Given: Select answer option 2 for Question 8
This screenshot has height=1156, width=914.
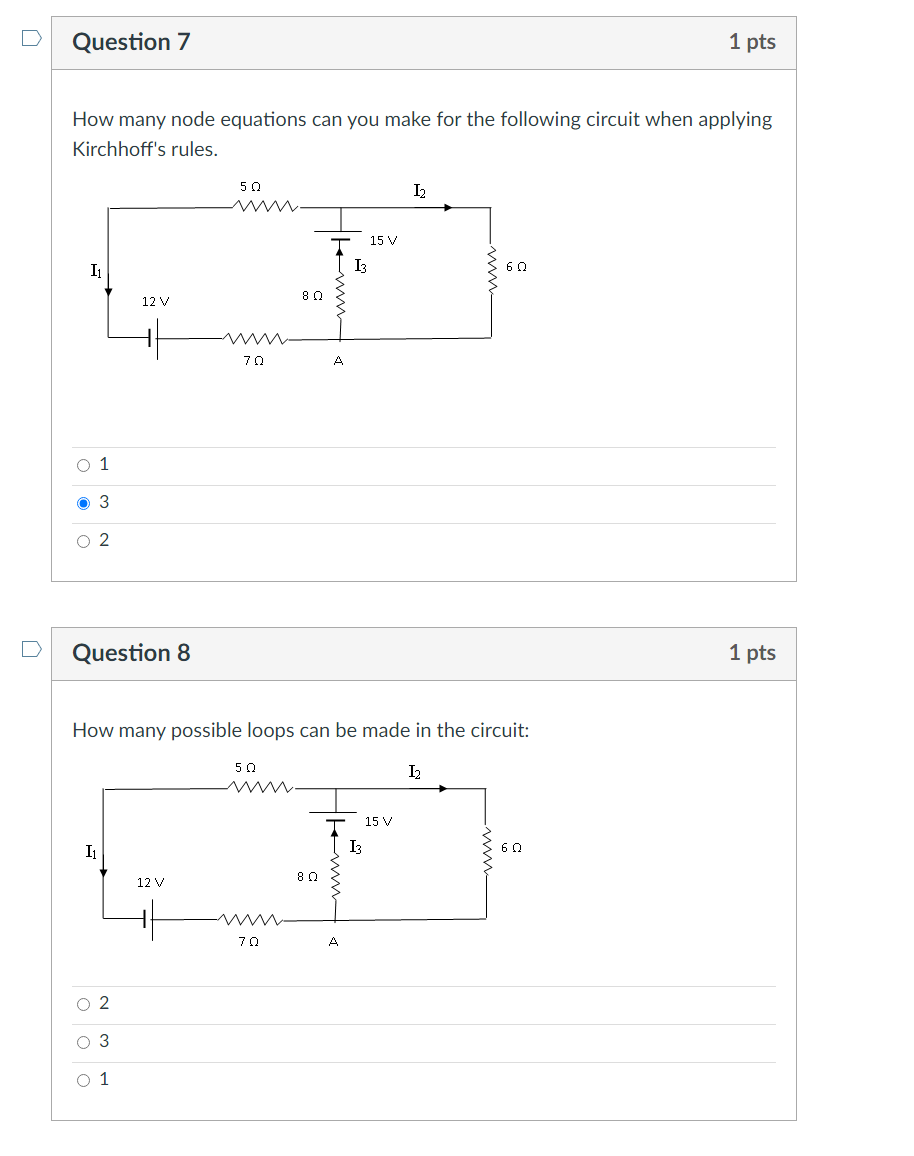Looking at the screenshot, I should click(83, 1004).
